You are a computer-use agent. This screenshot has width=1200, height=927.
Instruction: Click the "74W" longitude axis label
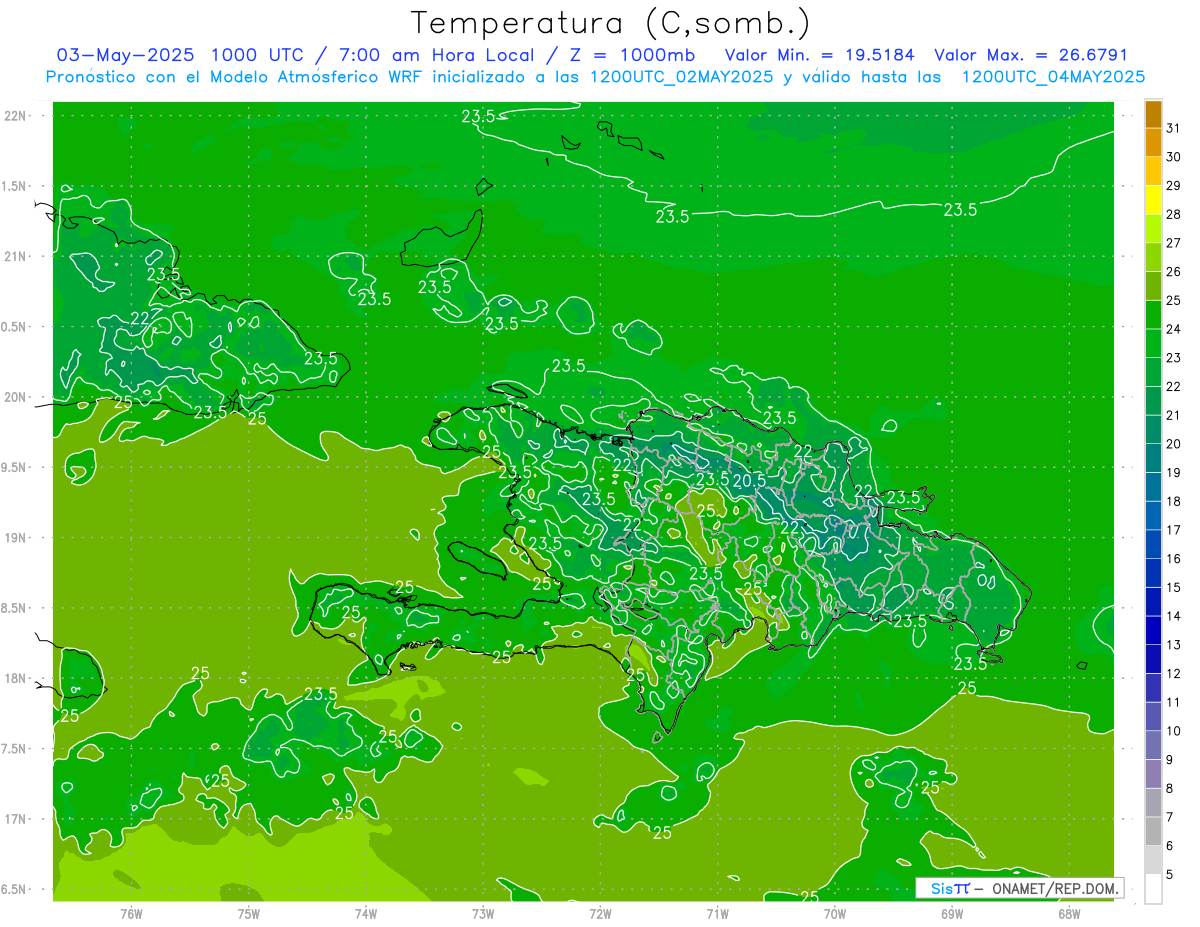[x=366, y=914]
